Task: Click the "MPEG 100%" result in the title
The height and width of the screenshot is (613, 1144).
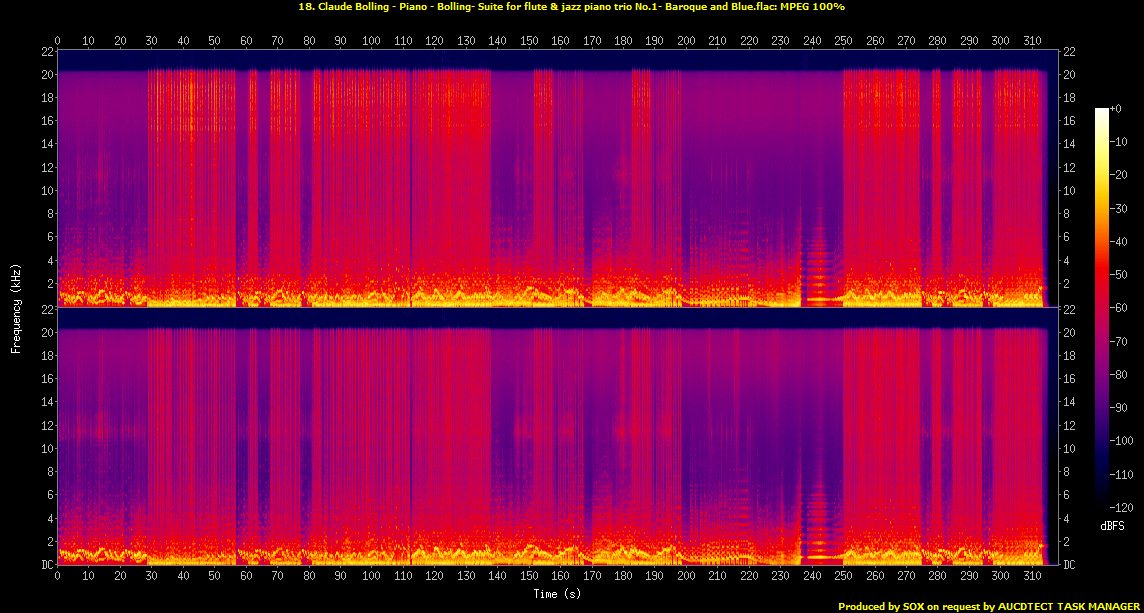Action: [x=811, y=6]
